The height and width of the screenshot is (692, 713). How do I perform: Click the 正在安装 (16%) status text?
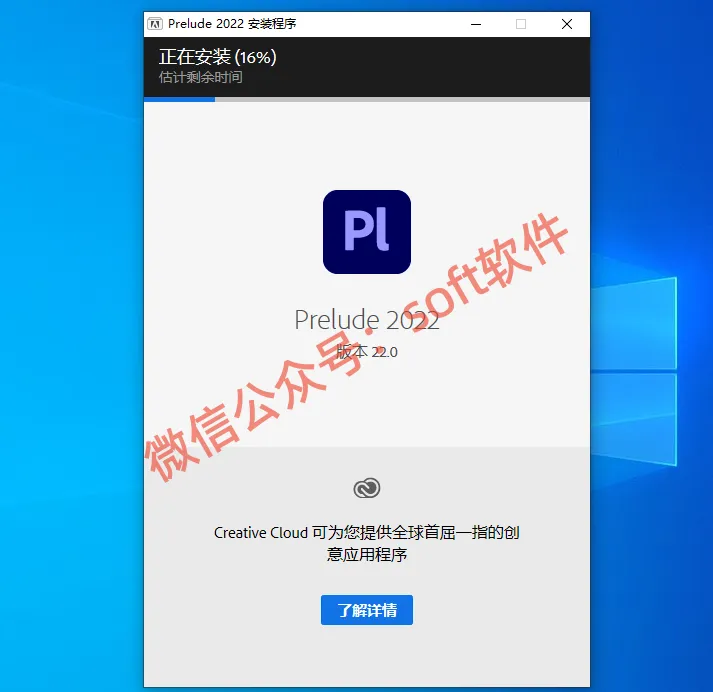(217, 57)
